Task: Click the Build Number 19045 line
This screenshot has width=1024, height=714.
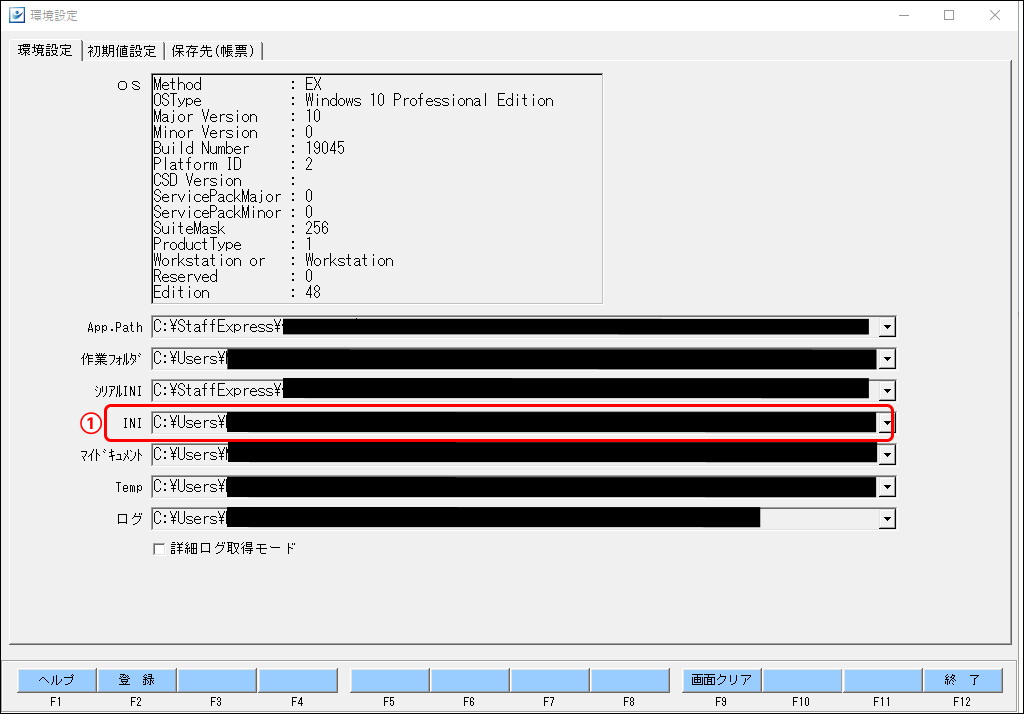Action: click(x=249, y=148)
